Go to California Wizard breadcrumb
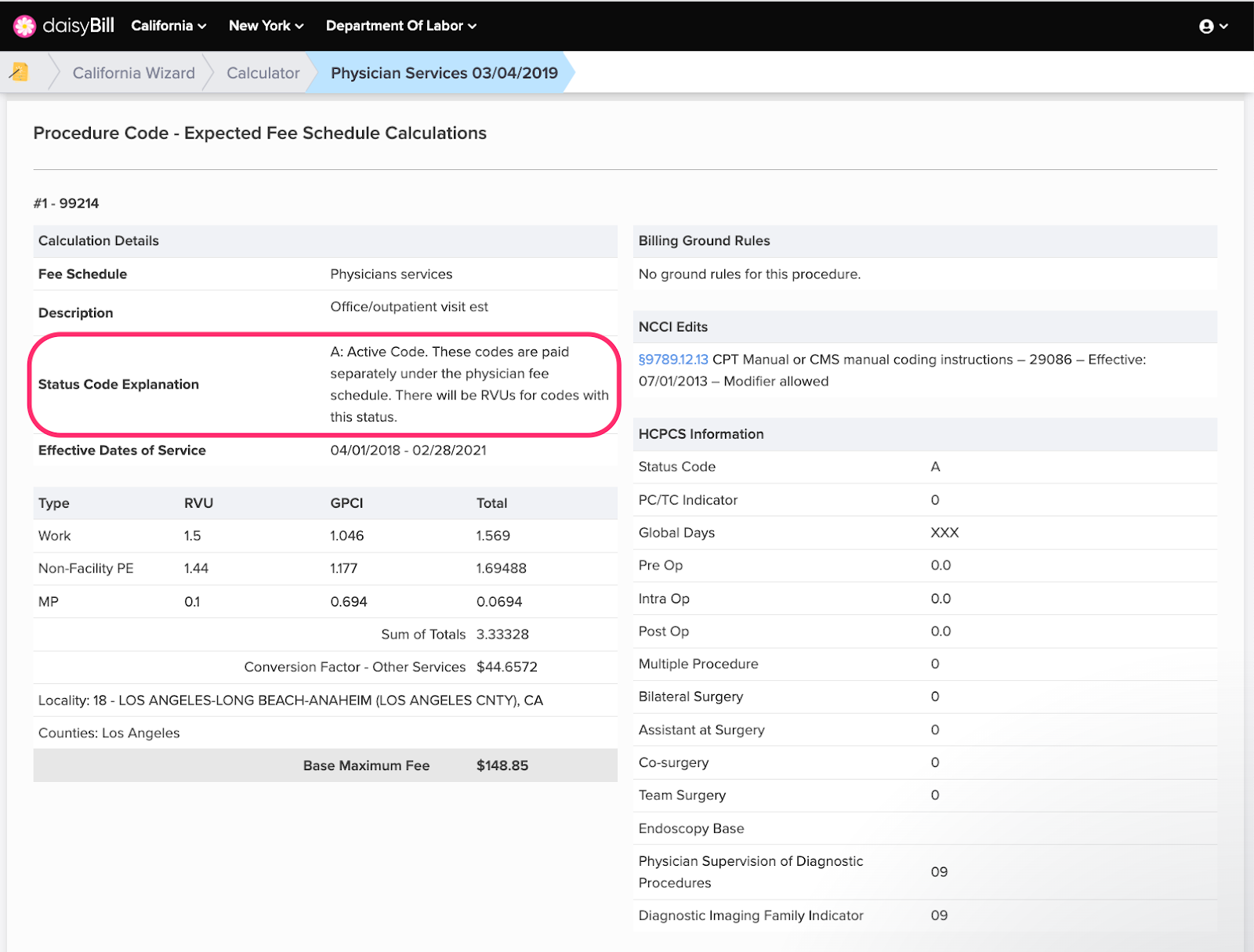Viewport: 1254px width, 952px height. (x=133, y=73)
